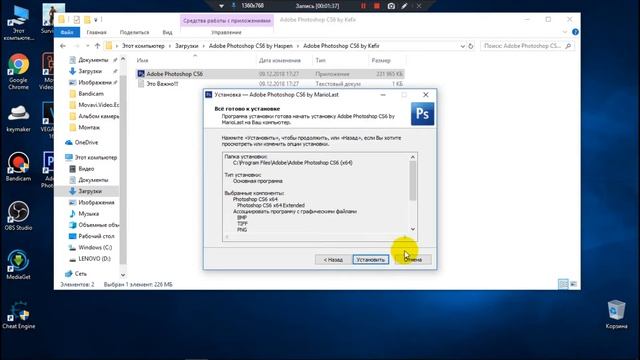Open Видео under Этот компьютер
Viewport: 640px width, 360px height.
pyautogui.click(x=86, y=169)
